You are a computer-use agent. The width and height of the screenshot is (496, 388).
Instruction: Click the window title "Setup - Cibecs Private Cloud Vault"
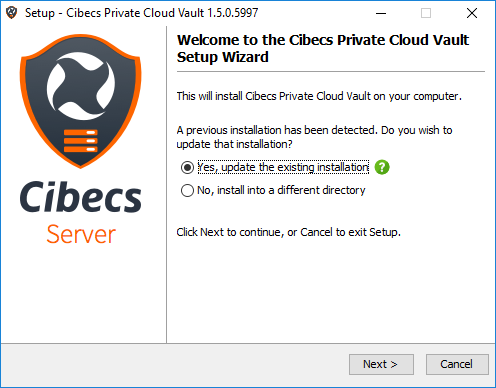click(141, 13)
